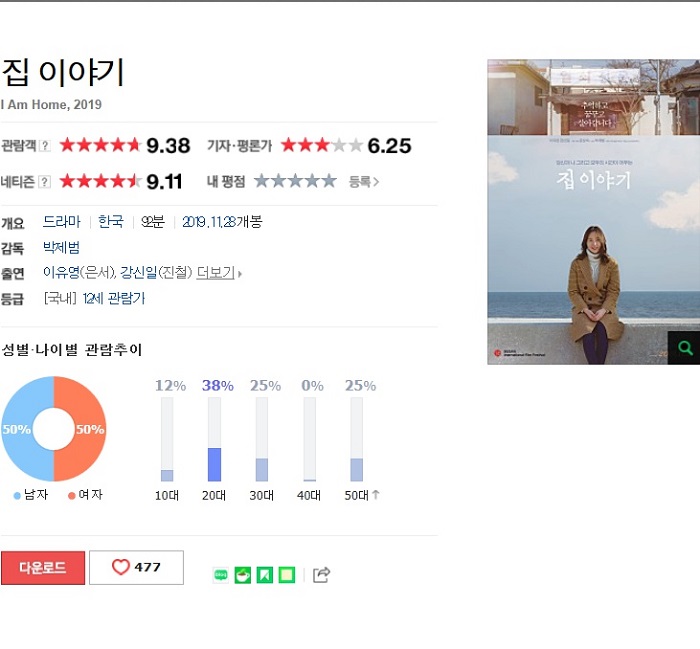Open the 드라마 genre link
This screenshot has height=649, width=700.
(x=62, y=221)
